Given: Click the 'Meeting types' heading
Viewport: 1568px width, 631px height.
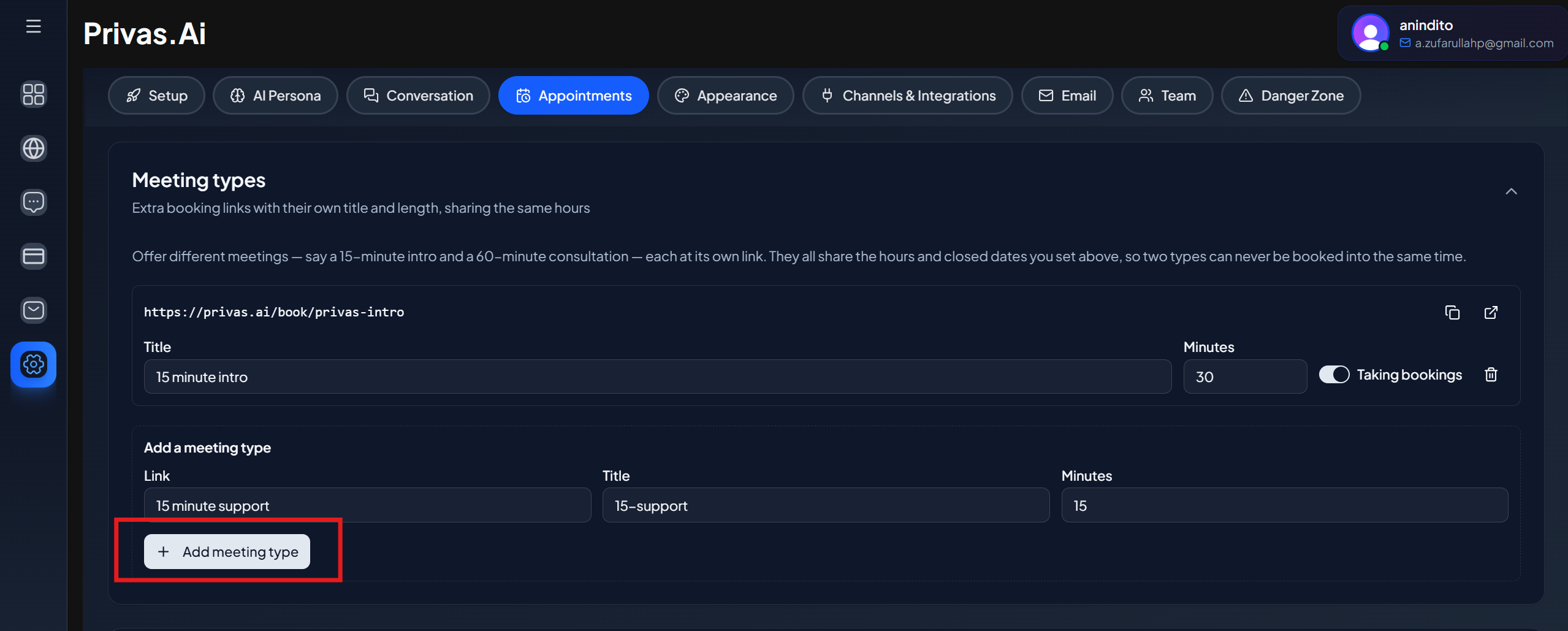Looking at the screenshot, I should (x=199, y=180).
